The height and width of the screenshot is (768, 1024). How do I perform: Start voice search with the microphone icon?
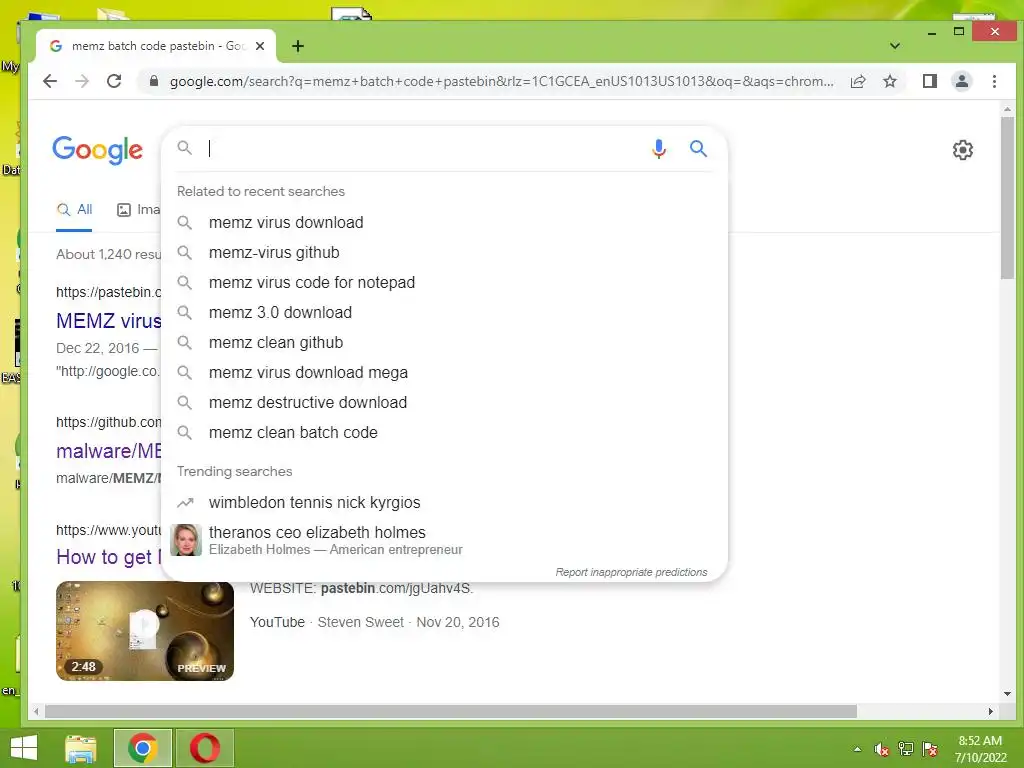tap(659, 149)
